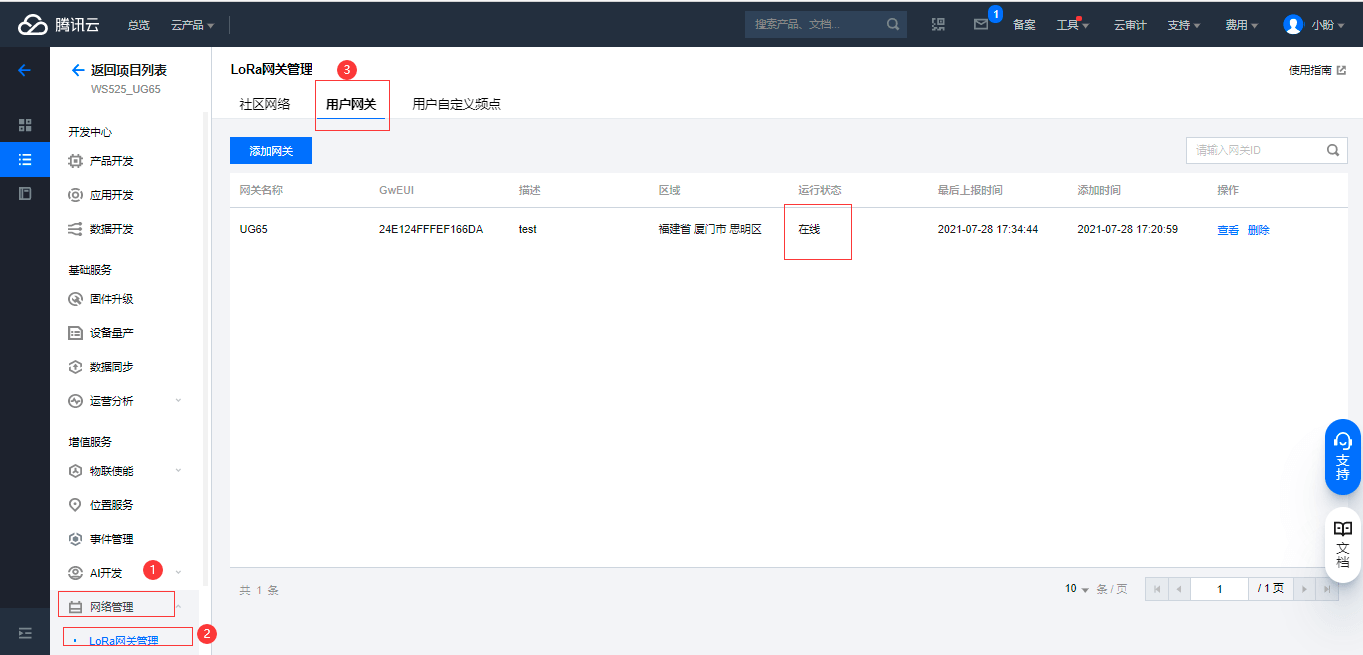Open the 10 items per page dropdown
The image size is (1363, 655).
[x=1077, y=589]
